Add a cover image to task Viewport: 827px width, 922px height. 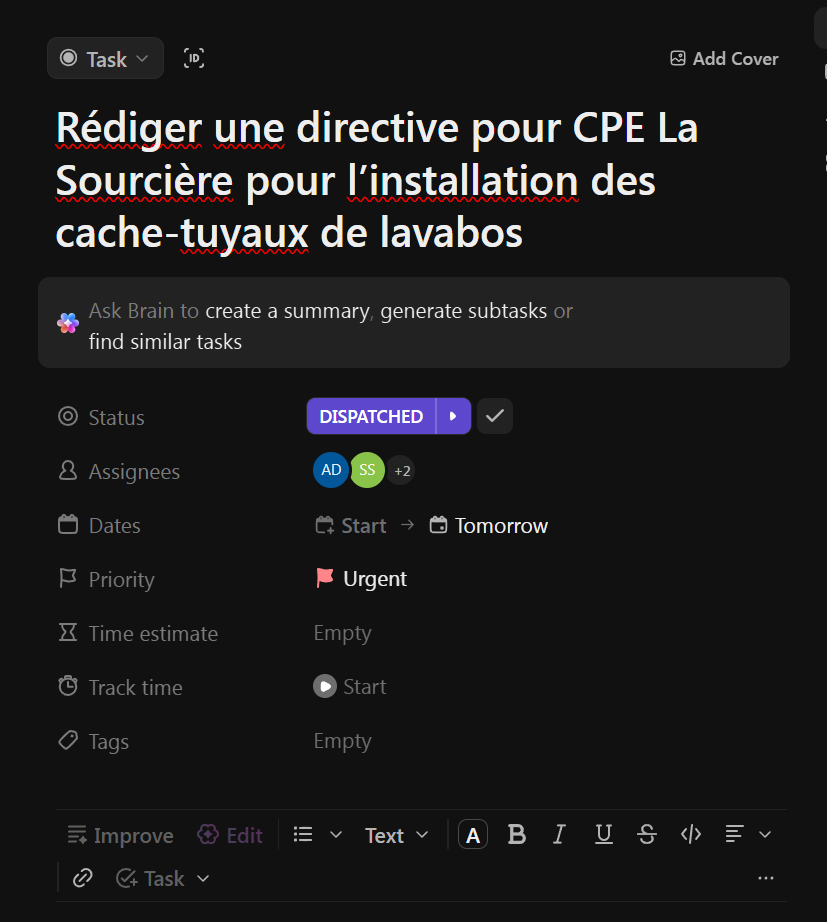(x=724, y=59)
